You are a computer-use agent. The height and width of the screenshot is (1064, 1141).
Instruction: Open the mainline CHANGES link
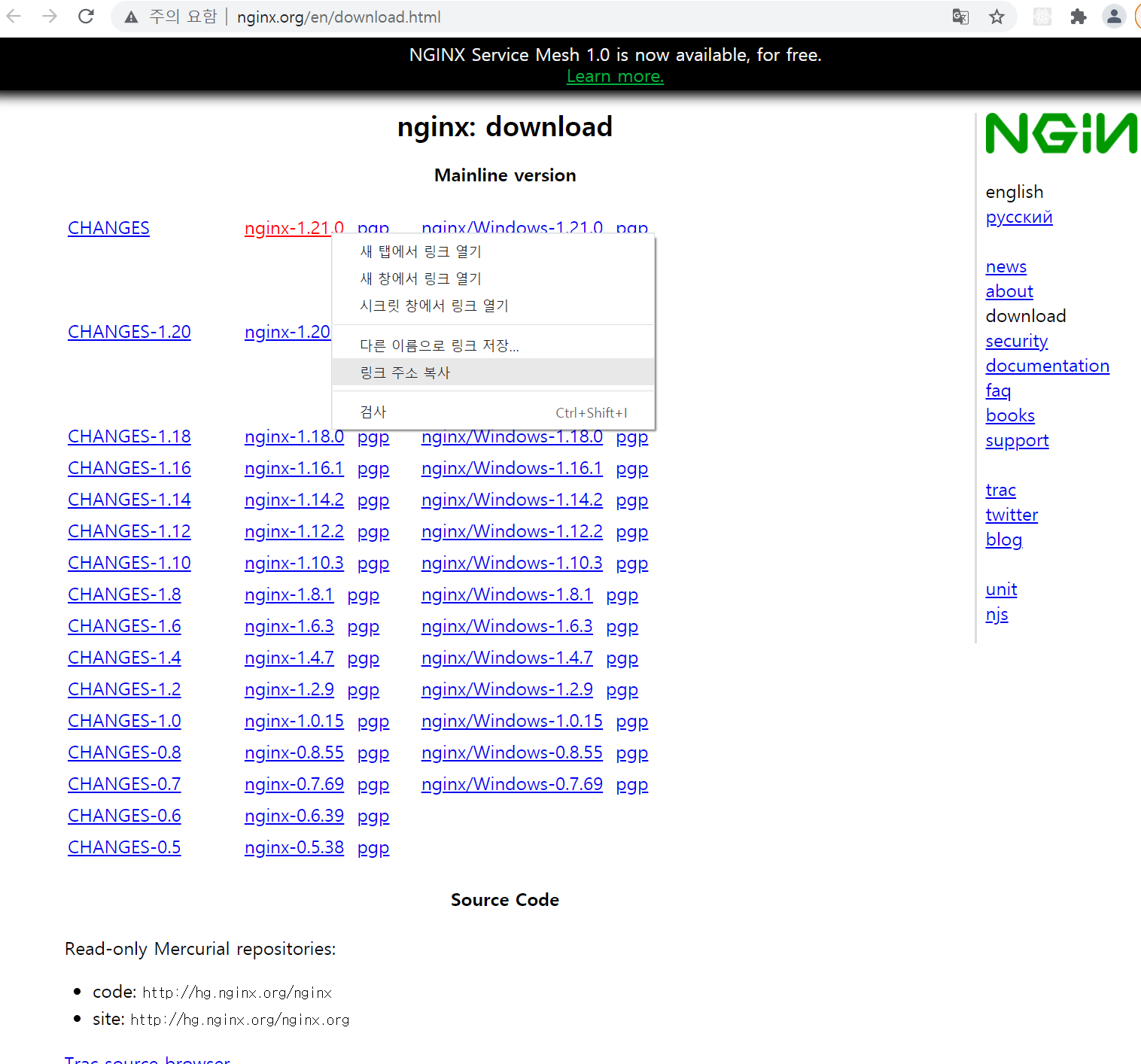(108, 228)
